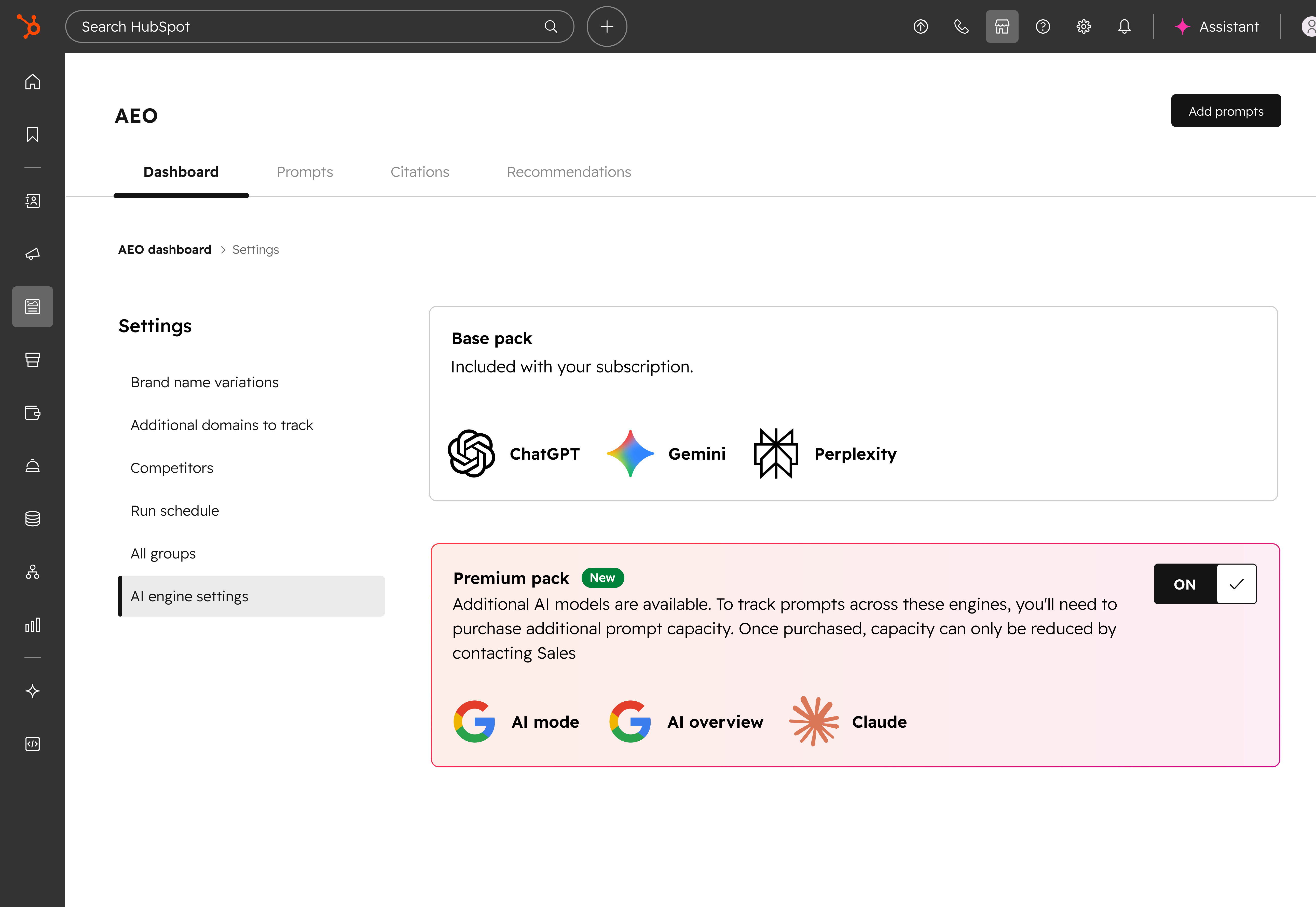Open the Settings gear icon
Screen dimensions: 1316x907
pyautogui.click(x=1084, y=27)
